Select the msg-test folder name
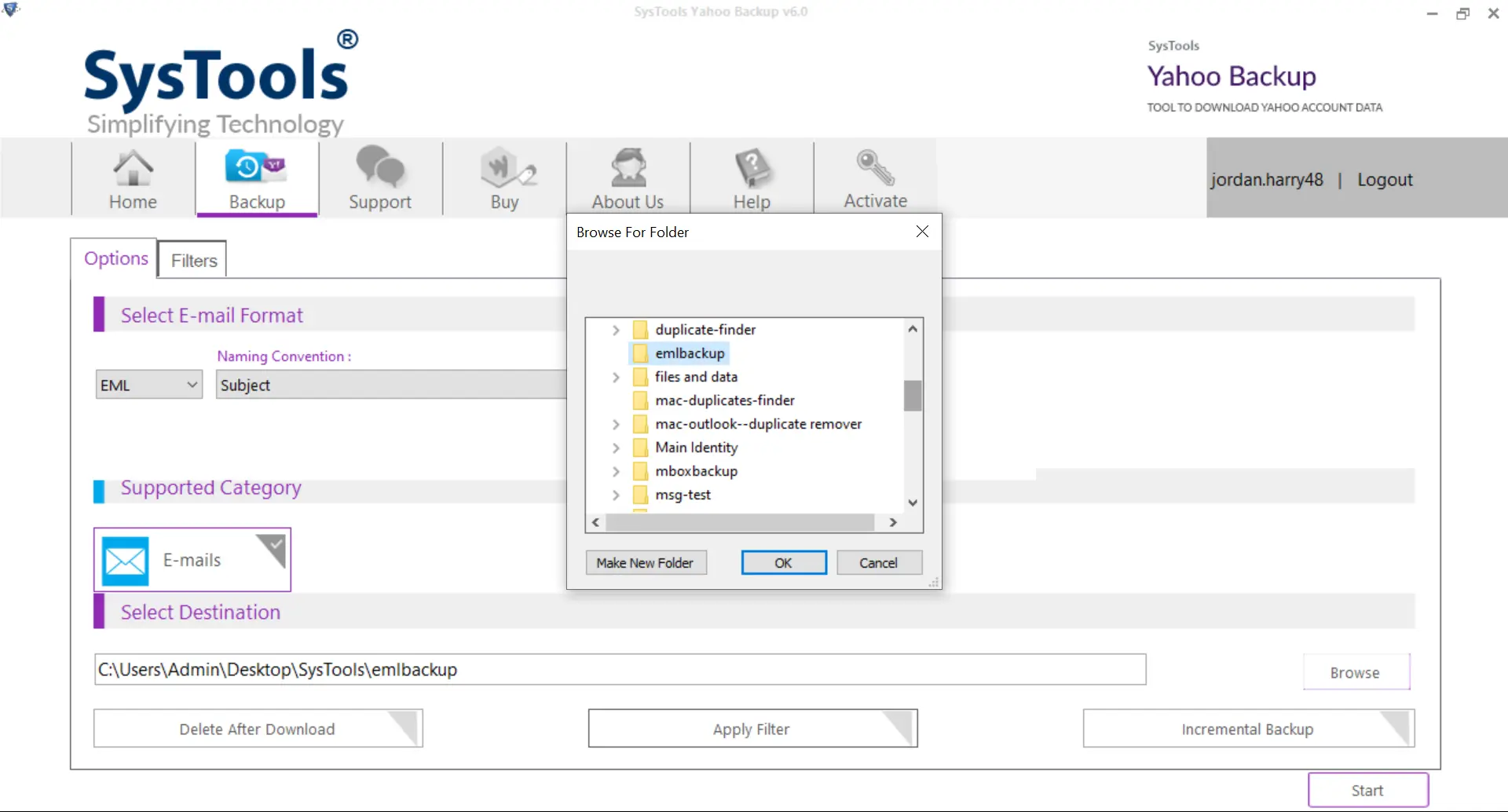This screenshot has width=1508, height=812. 683,495
